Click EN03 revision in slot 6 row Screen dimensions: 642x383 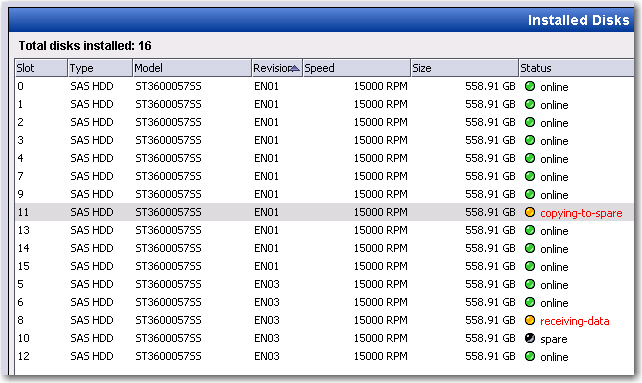coord(267,302)
